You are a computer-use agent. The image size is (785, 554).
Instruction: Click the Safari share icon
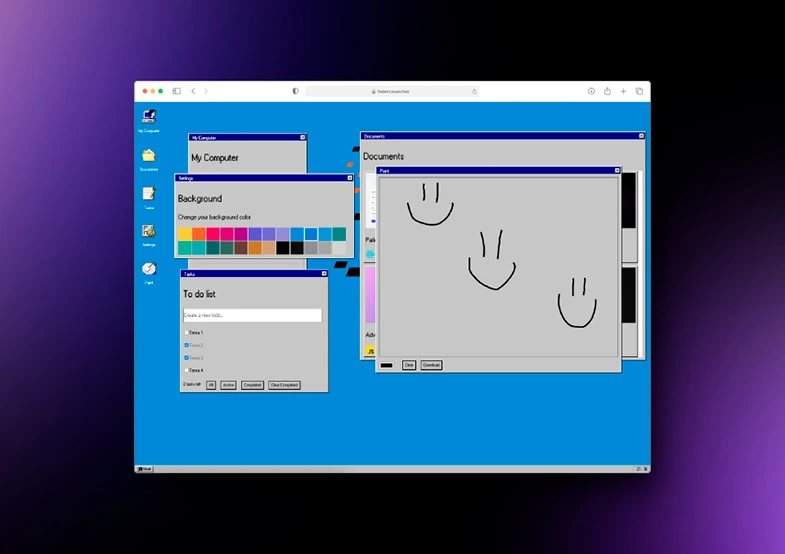click(607, 91)
